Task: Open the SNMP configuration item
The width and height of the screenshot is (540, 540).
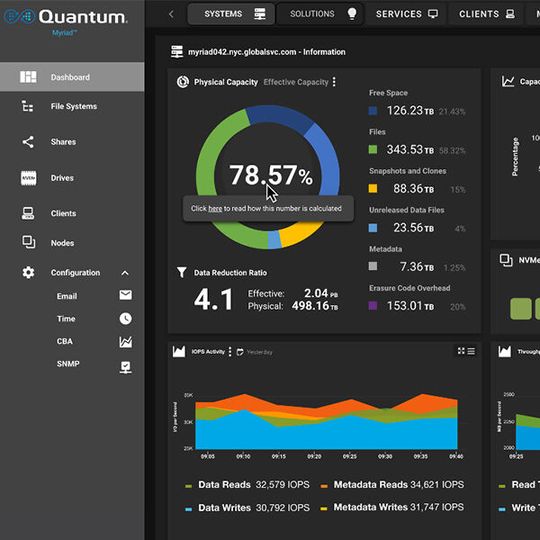Action: point(68,364)
